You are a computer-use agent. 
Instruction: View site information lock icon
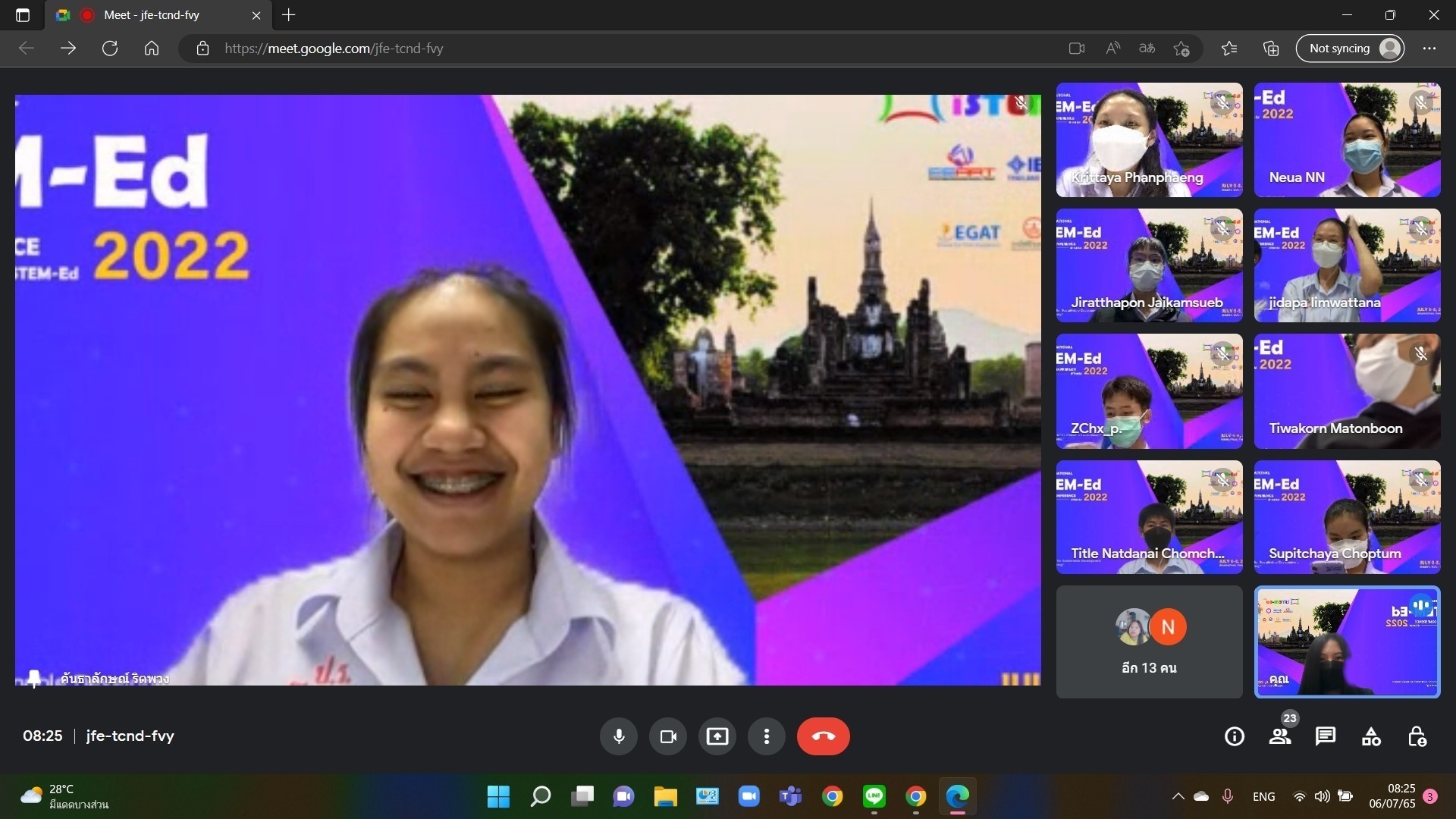202,49
